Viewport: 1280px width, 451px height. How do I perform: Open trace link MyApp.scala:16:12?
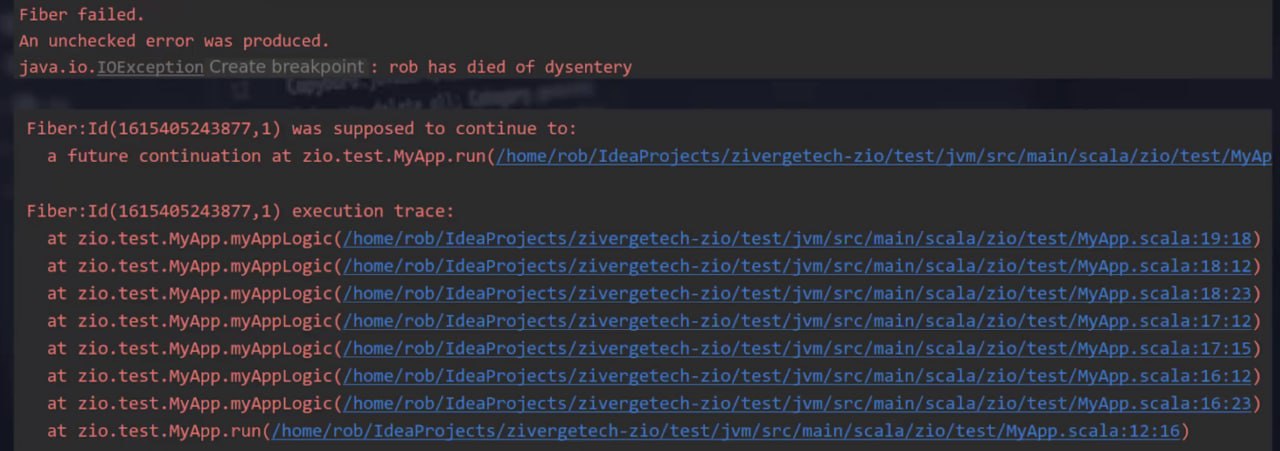point(797,376)
